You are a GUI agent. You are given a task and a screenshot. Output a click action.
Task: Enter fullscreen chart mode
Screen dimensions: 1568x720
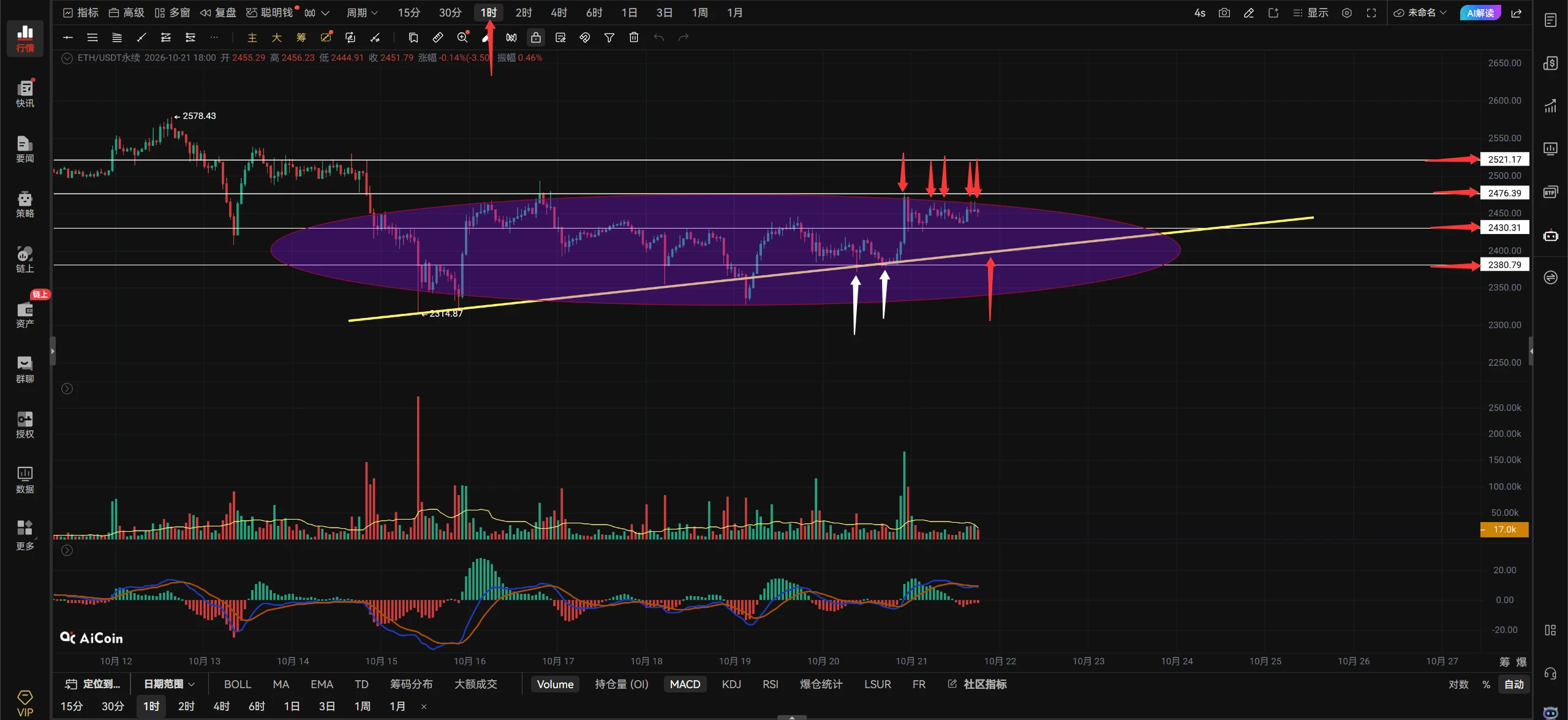pos(1371,13)
